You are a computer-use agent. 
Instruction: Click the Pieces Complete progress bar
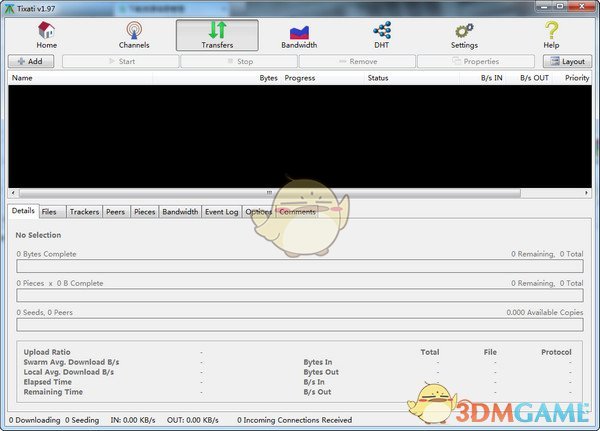300,295
